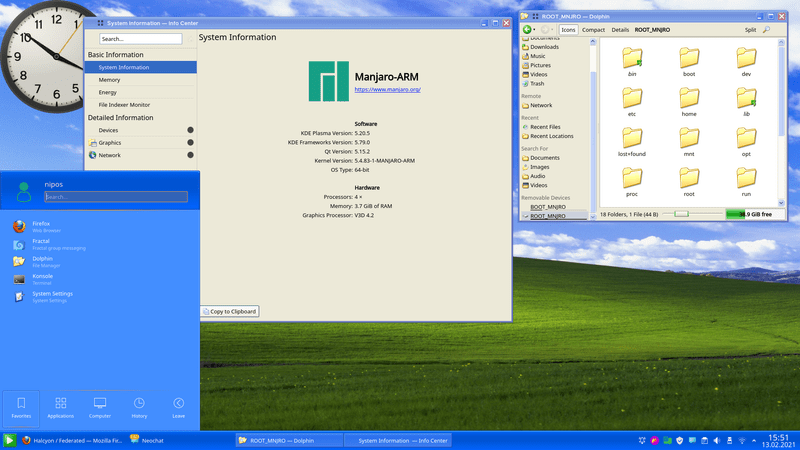Viewport: 800px width, 450px height.
Task: Select the lost+found folder
Action: pyautogui.click(x=632, y=138)
